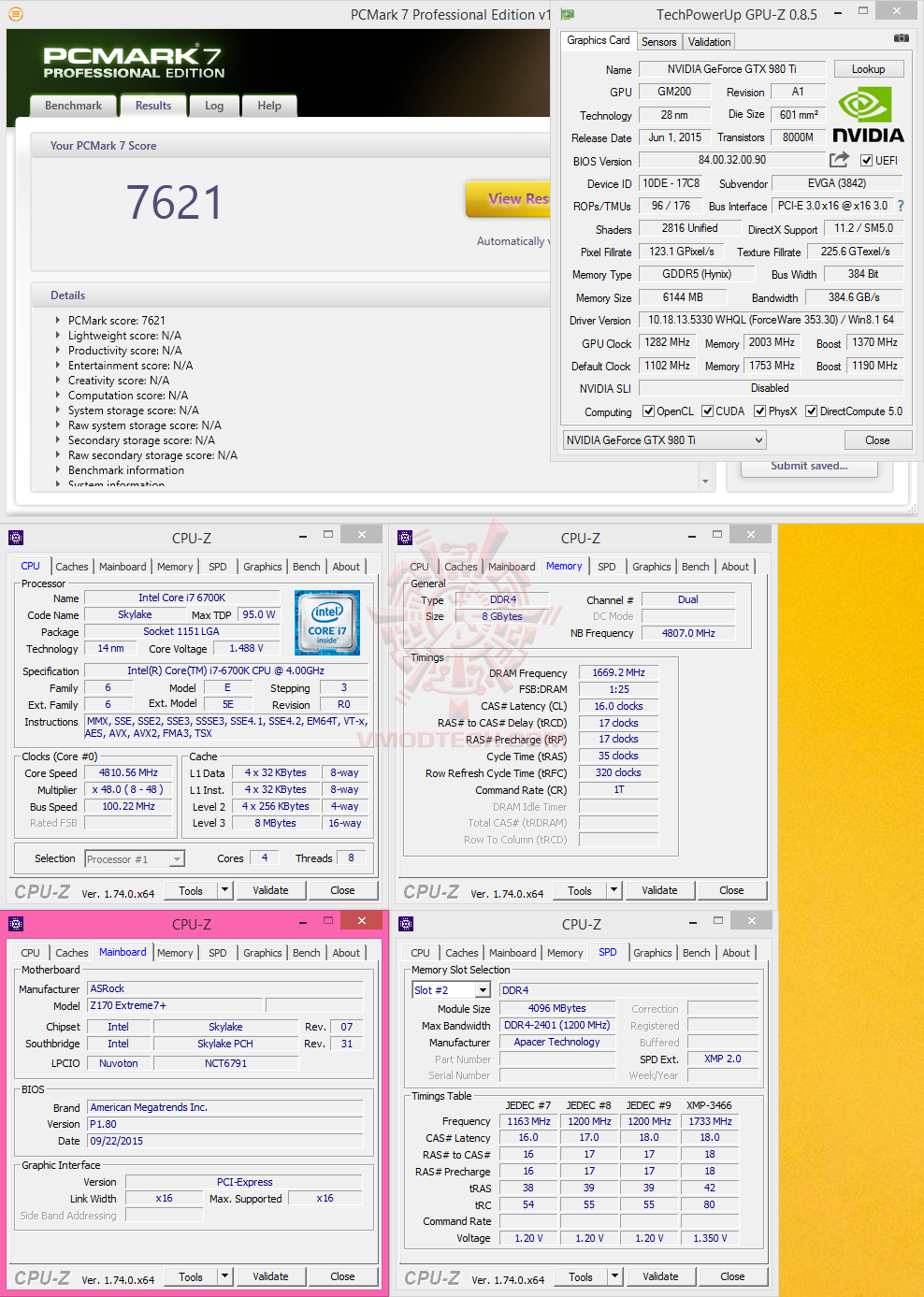
Task: Open Tools dropdown arrow in Memory tab window
Action: click(x=614, y=890)
